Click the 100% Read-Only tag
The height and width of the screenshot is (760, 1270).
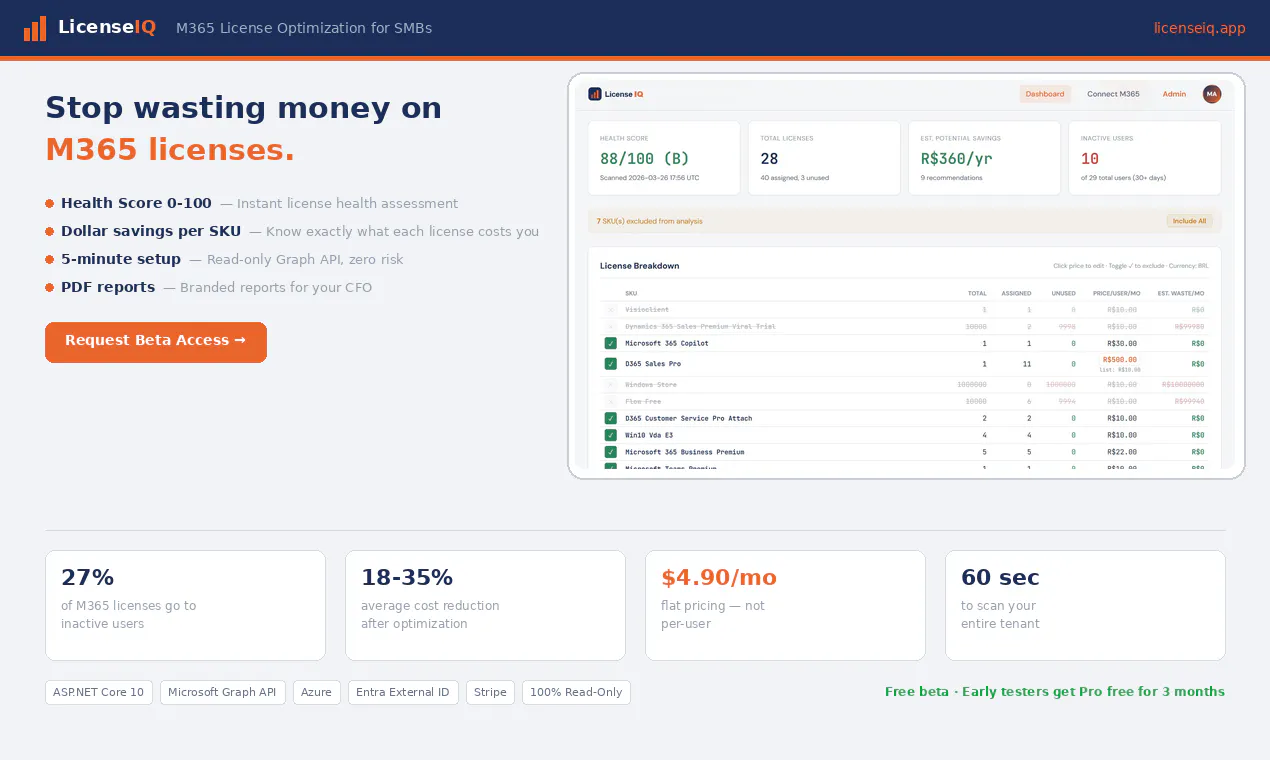click(x=576, y=692)
